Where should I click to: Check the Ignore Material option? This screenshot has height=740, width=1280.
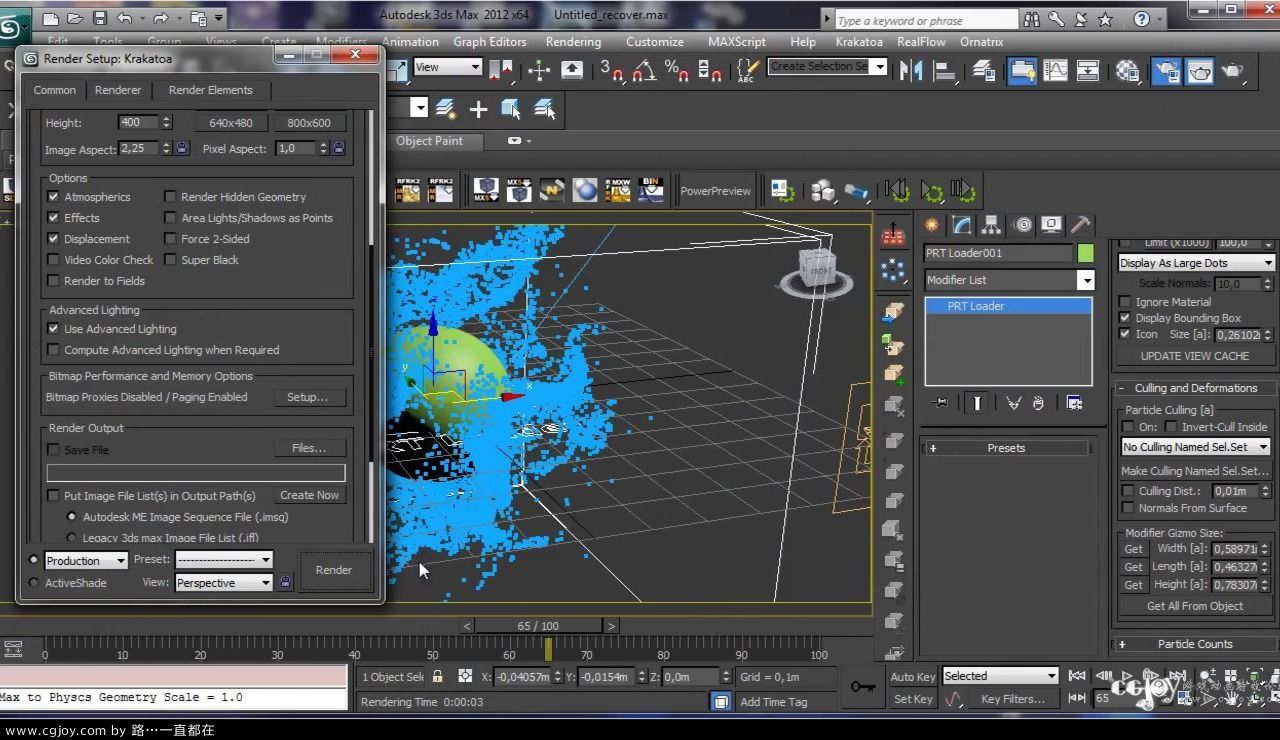[x=1126, y=302]
